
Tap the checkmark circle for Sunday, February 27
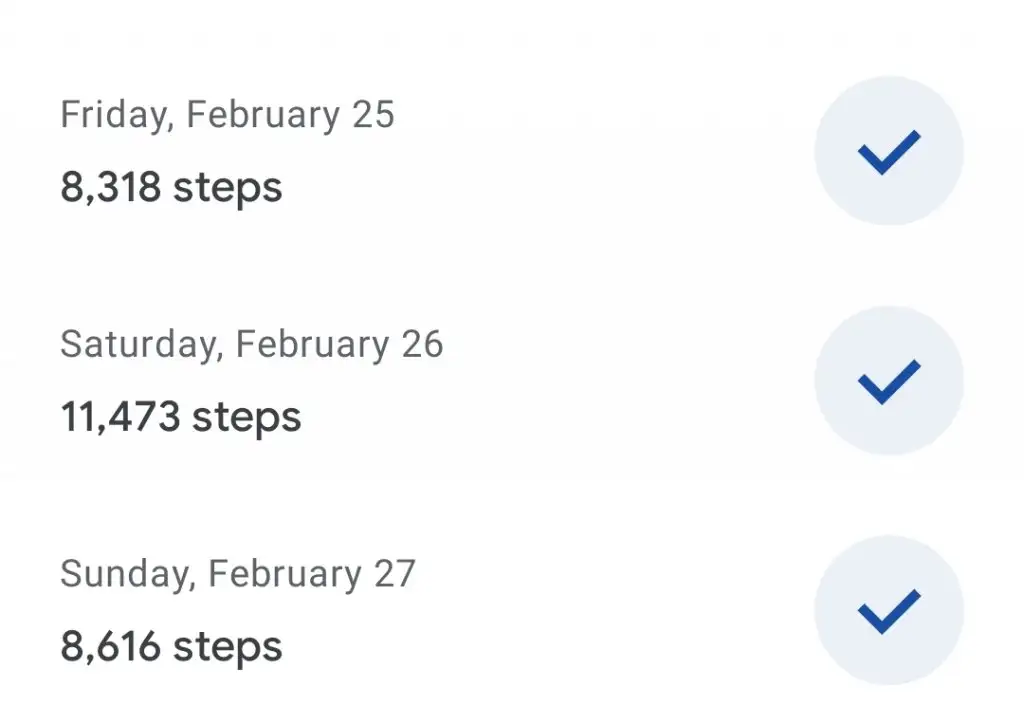889,611
